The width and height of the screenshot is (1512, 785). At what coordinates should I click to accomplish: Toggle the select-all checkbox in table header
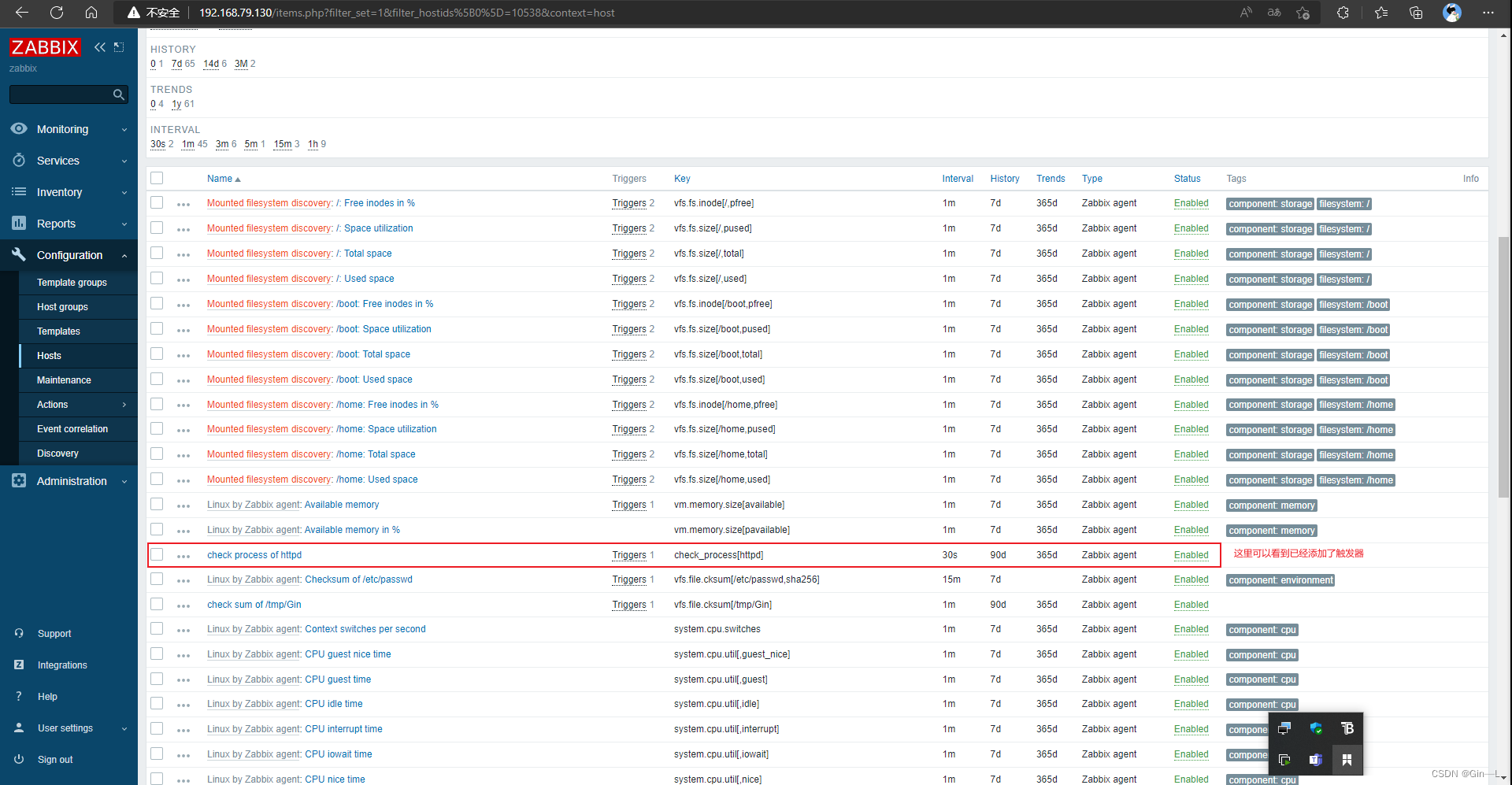pyautogui.click(x=157, y=178)
